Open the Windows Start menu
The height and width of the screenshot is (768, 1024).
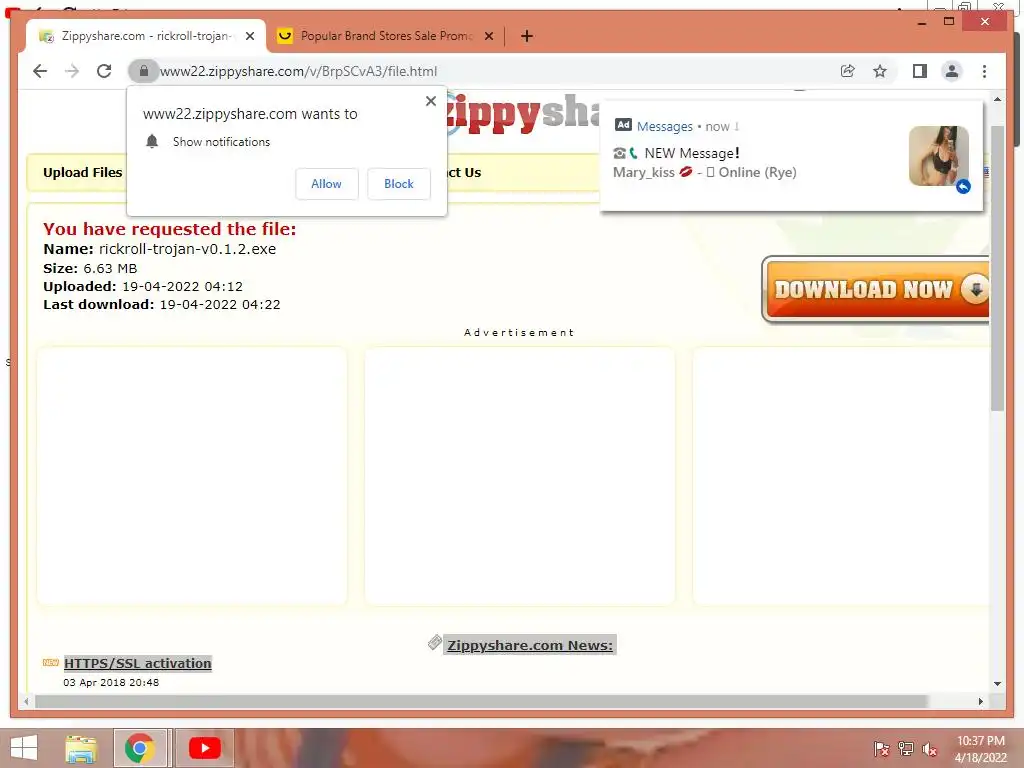point(24,748)
